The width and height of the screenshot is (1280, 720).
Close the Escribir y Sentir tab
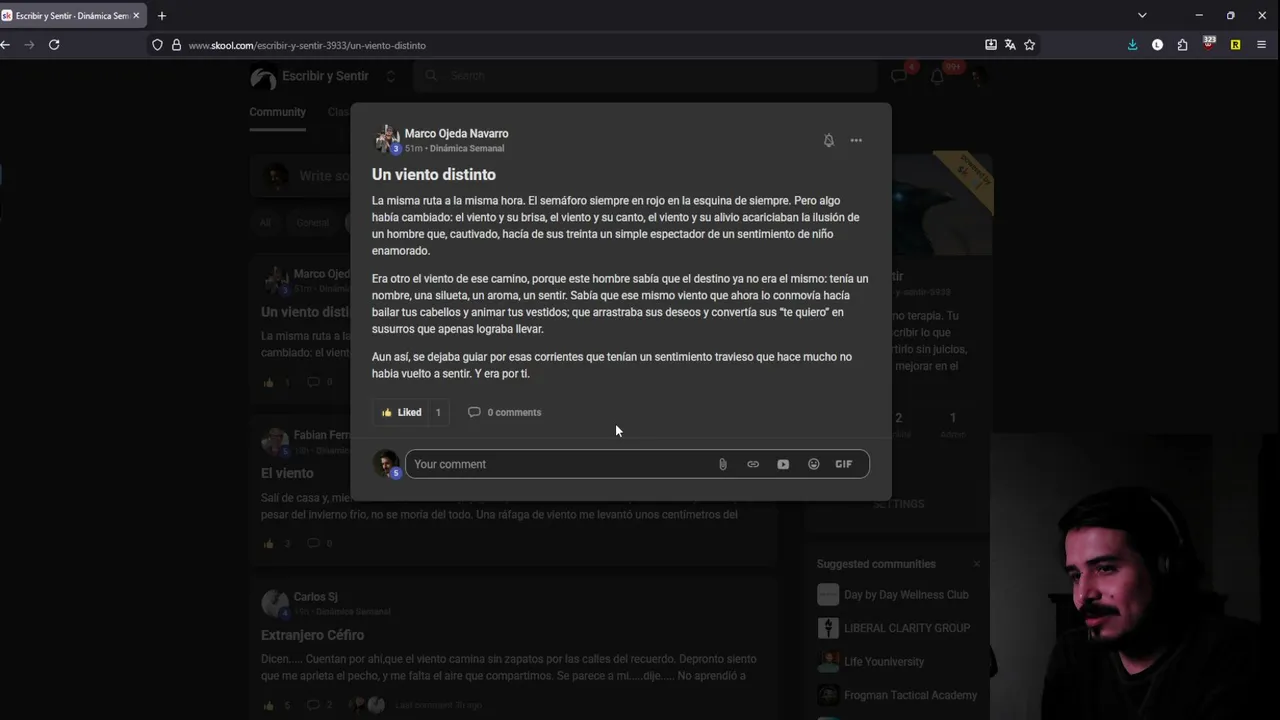click(x=136, y=16)
